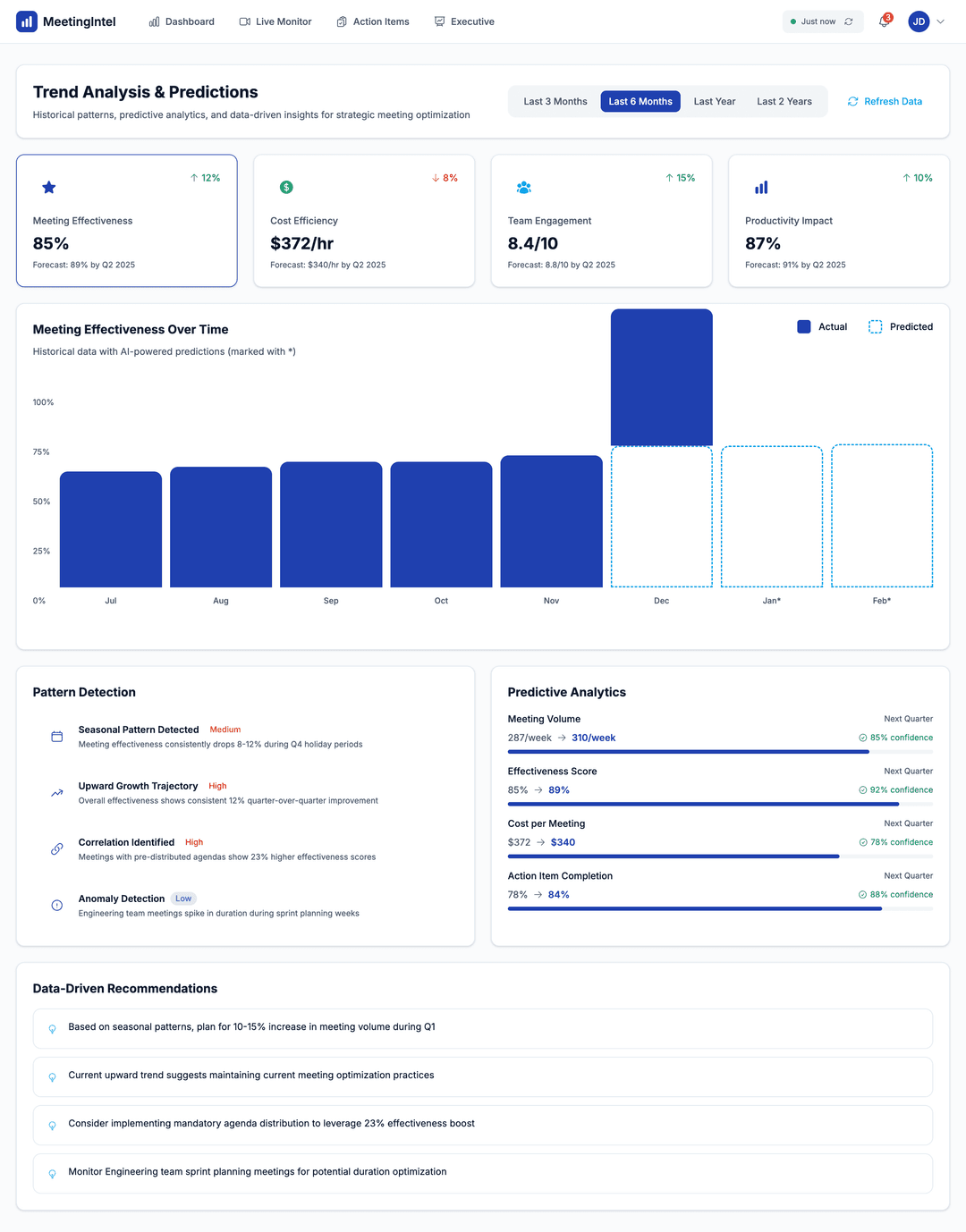Click the Seasonal Pattern calendar icon
The image size is (966, 1232).
pyautogui.click(x=57, y=737)
